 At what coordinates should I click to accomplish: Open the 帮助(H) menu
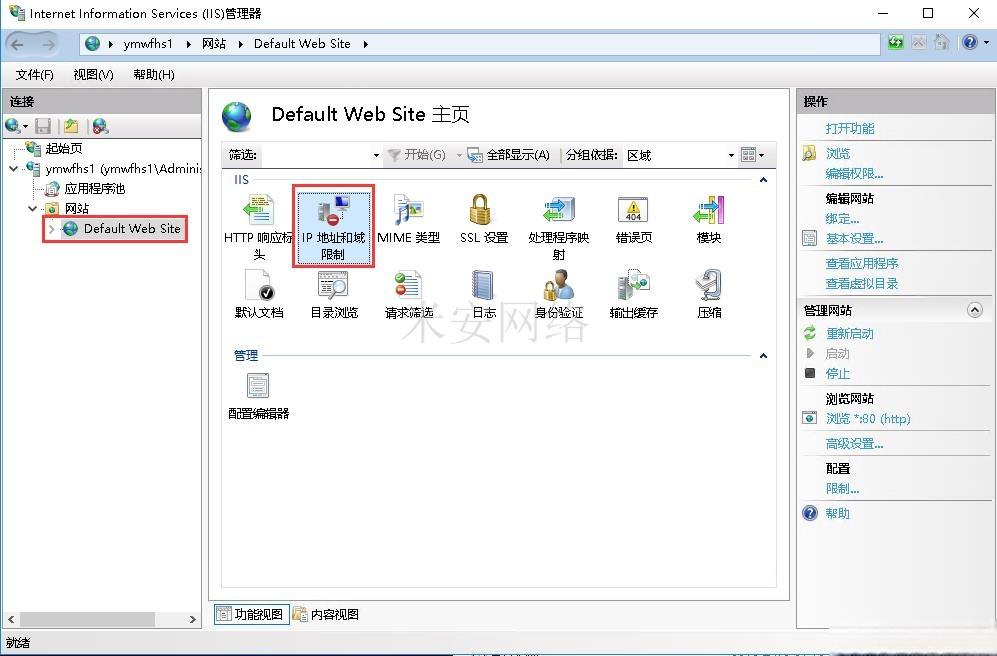[x=154, y=75]
